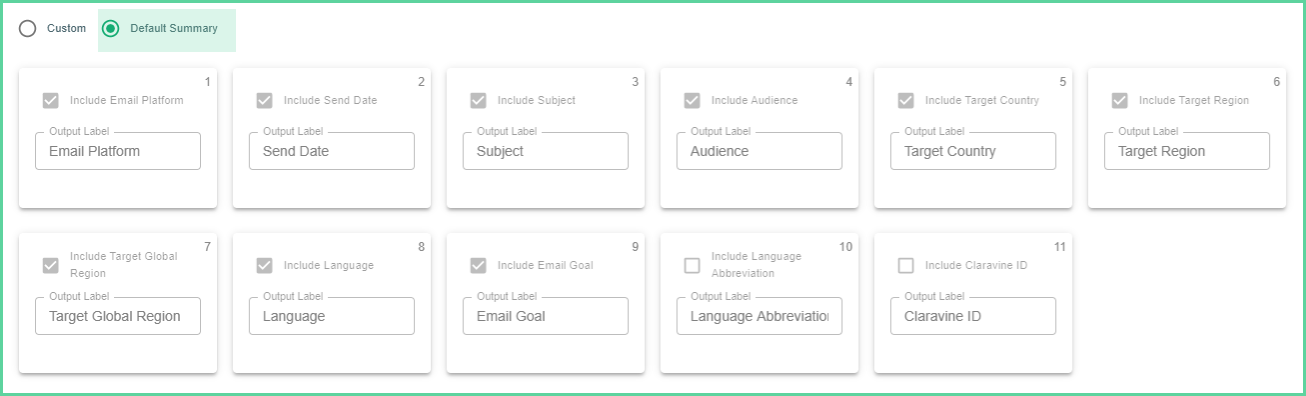
Task: Click the Target Country output label field
Action: pyautogui.click(x=973, y=151)
